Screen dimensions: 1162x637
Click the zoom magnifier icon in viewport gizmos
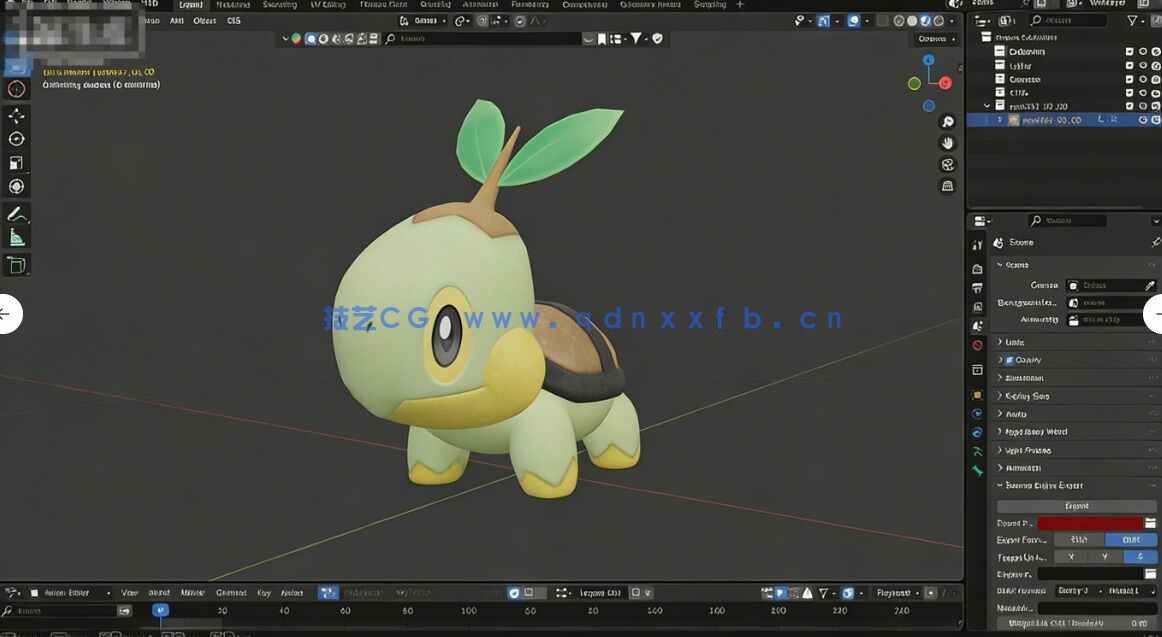click(x=948, y=121)
